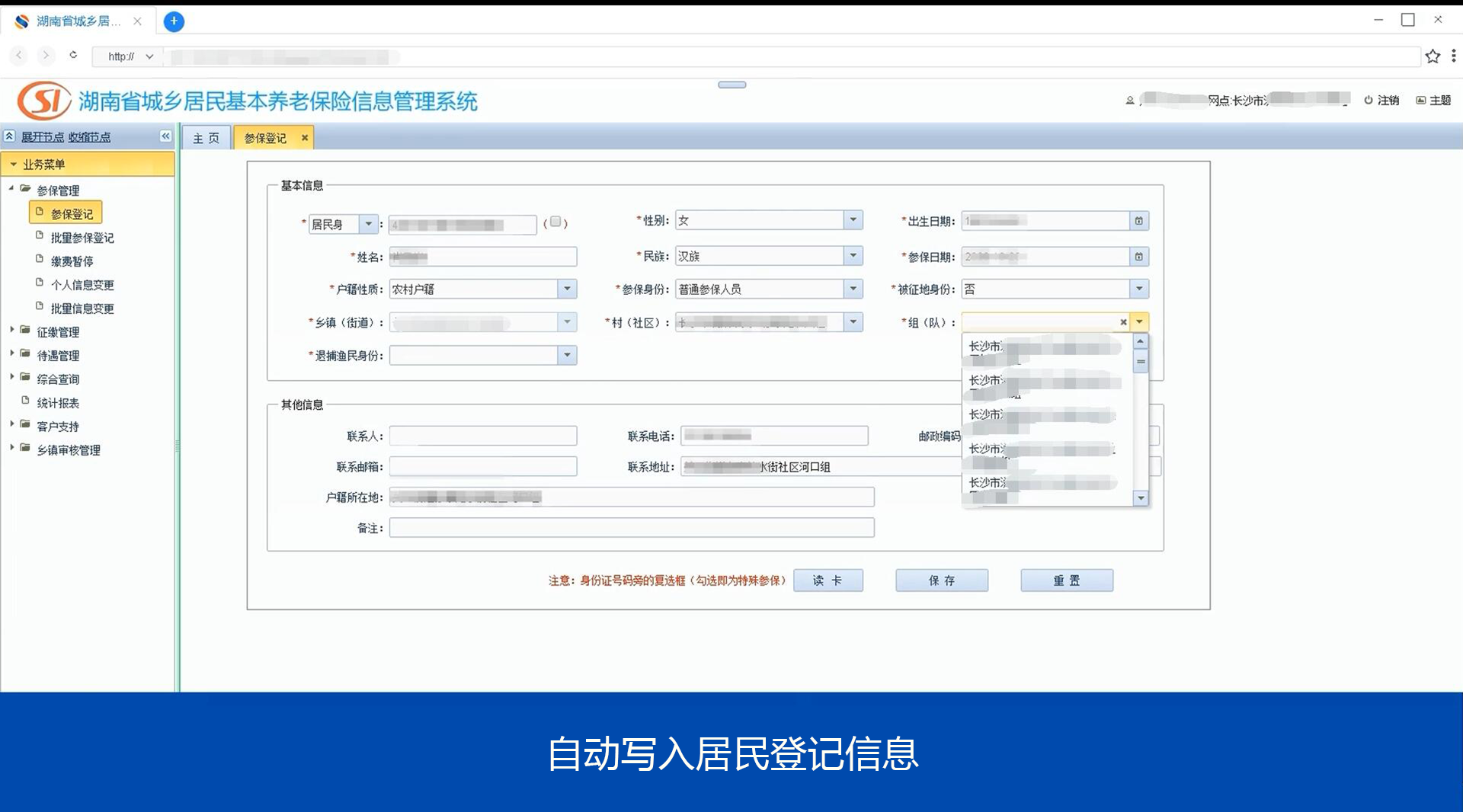Screen dimensions: 1463x812
Task: Clear the 组（队） field with the x icon
Action: (1122, 321)
